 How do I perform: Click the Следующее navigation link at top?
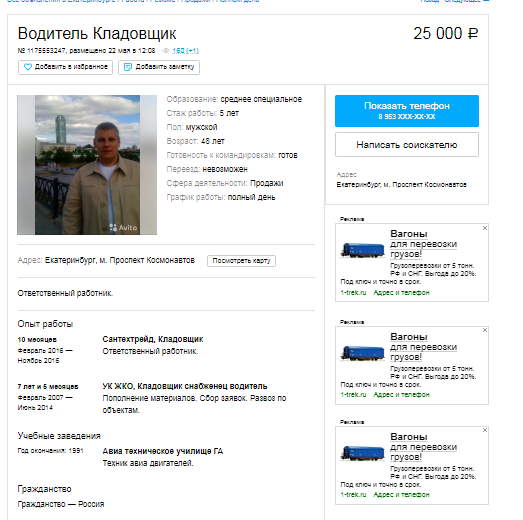tap(466, 1)
